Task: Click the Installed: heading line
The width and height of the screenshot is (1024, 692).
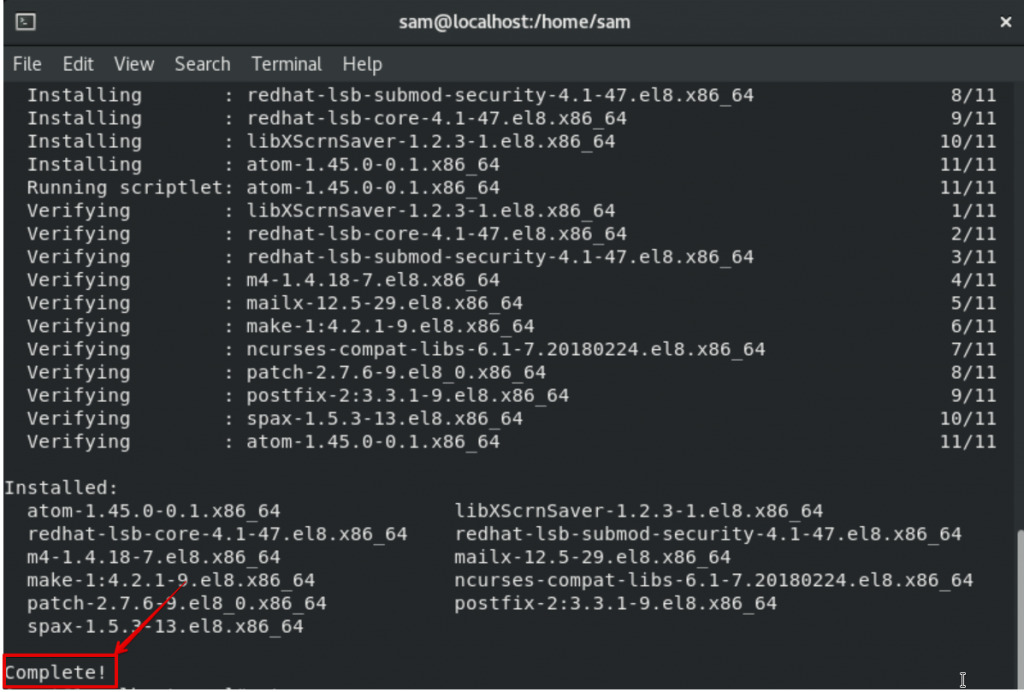Action: coord(62,488)
